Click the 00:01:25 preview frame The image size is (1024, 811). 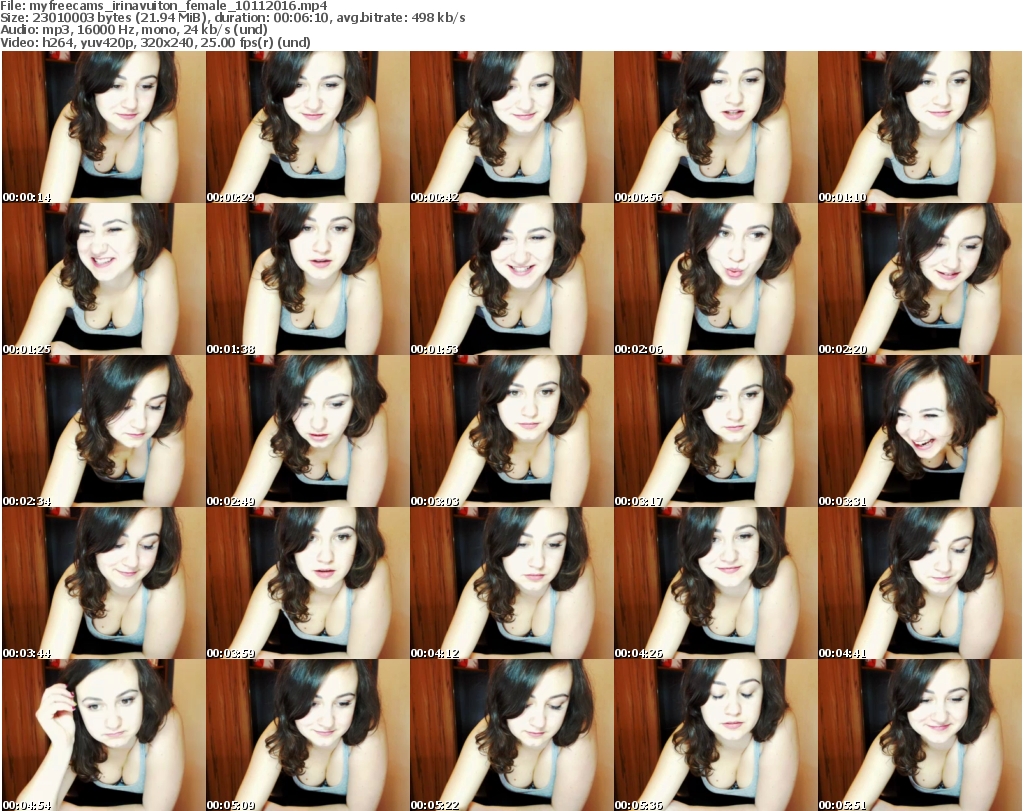click(103, 279)
